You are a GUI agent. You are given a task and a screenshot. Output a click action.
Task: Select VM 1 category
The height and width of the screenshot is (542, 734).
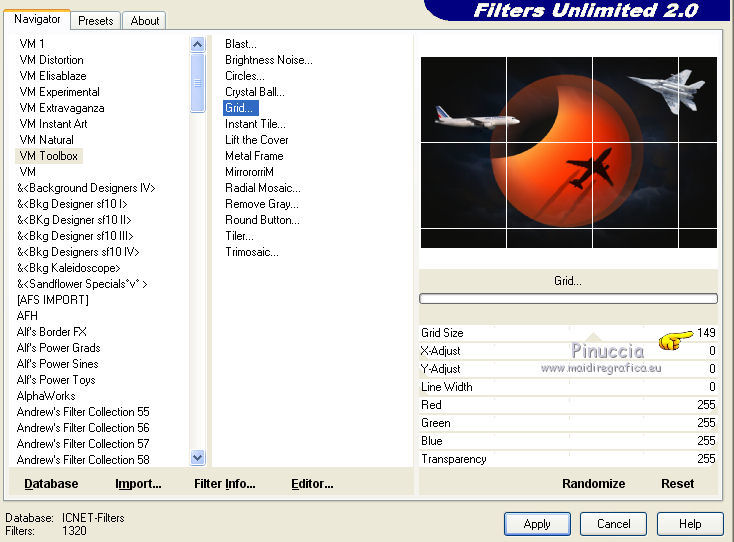click(32, 44)
